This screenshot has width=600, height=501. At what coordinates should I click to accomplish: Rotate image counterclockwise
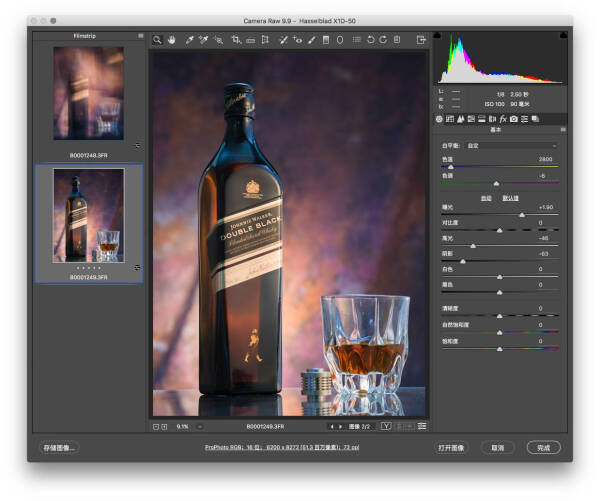[370, 39]
